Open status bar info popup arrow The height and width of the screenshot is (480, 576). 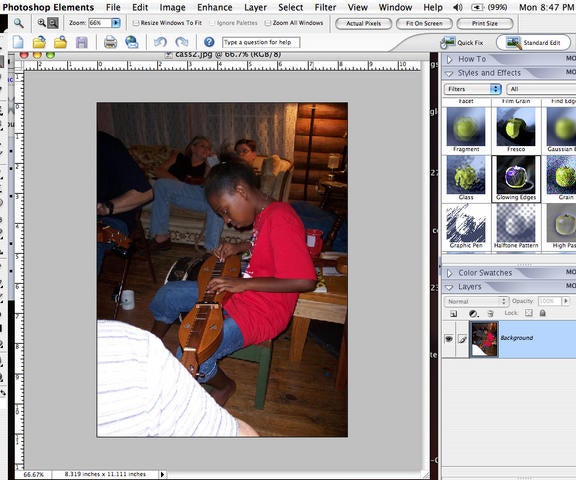(162, 474)
